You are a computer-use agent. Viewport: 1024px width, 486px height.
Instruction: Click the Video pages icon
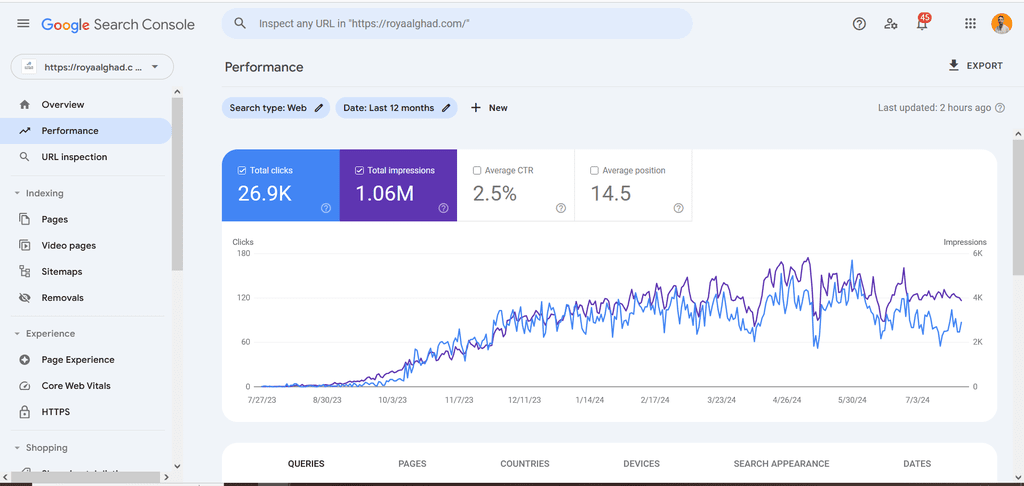[x=25, y=246]
